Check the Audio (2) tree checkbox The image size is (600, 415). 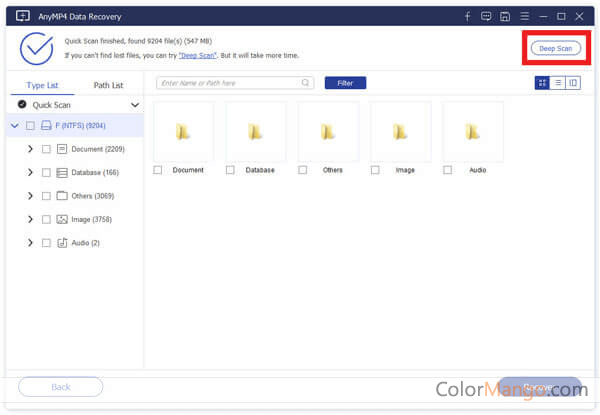[46, 243]
